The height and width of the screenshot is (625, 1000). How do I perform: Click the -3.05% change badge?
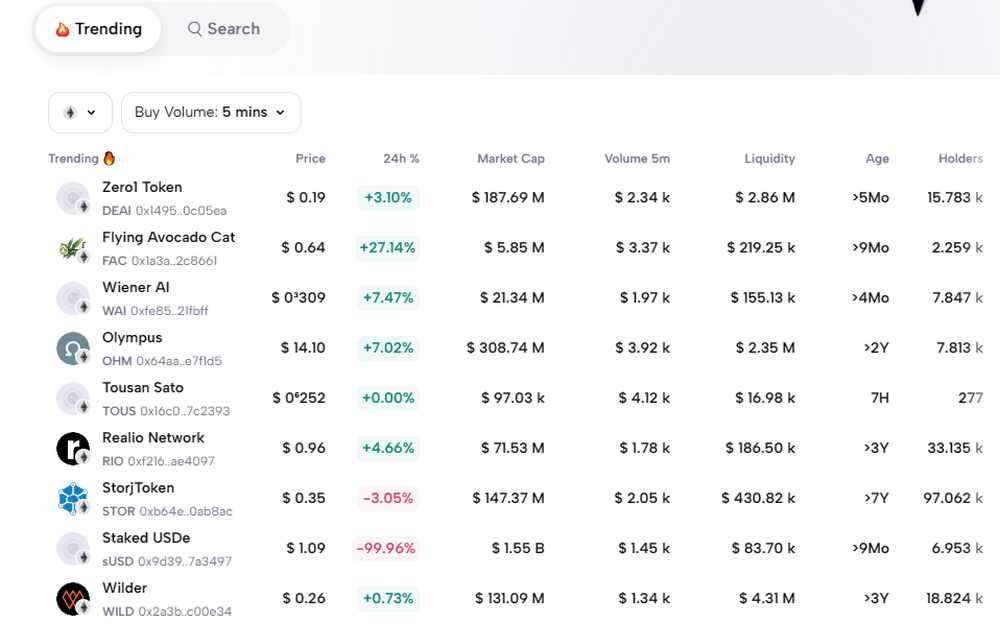388,498
